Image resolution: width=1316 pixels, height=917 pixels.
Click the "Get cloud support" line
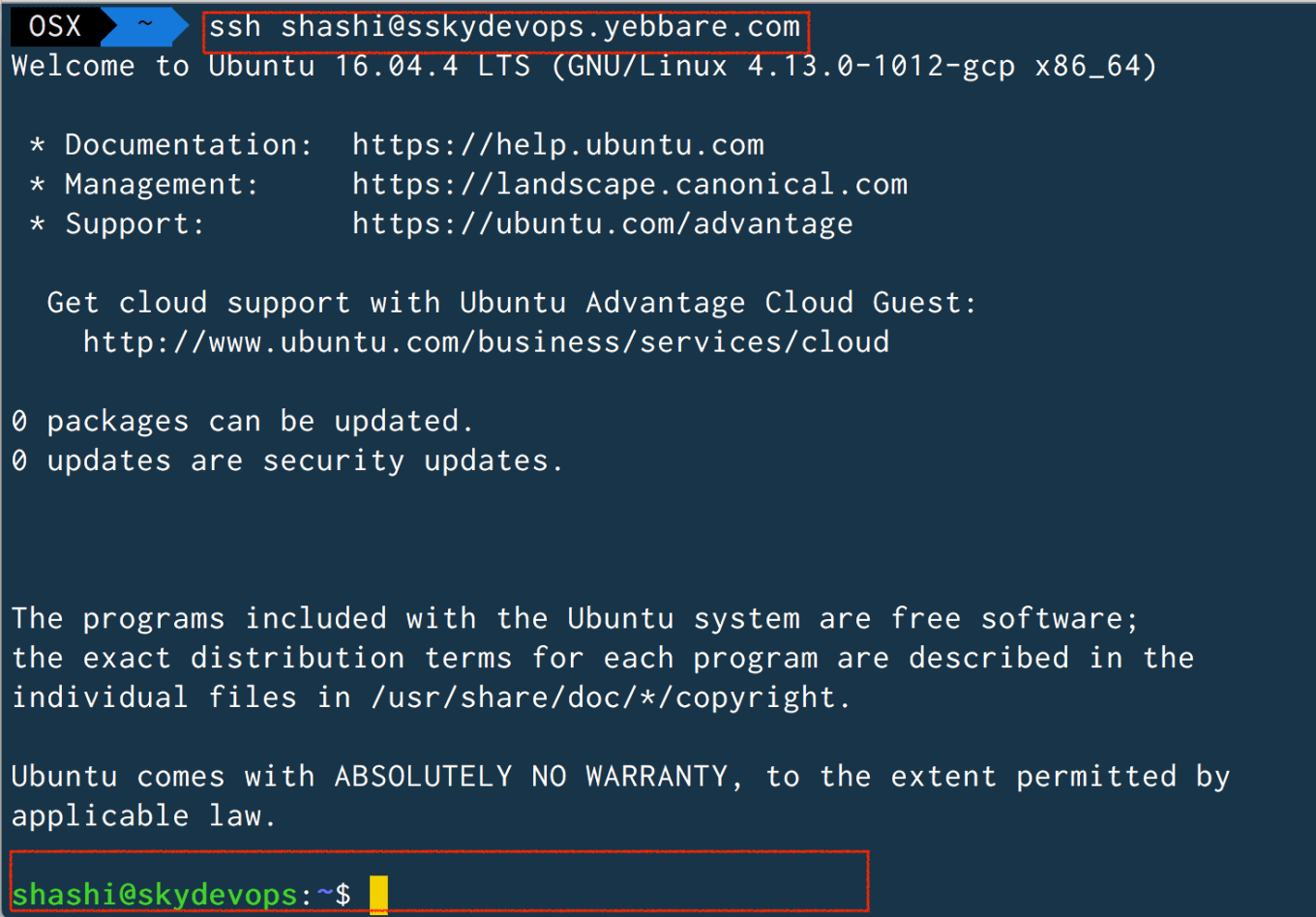point(511,303)
